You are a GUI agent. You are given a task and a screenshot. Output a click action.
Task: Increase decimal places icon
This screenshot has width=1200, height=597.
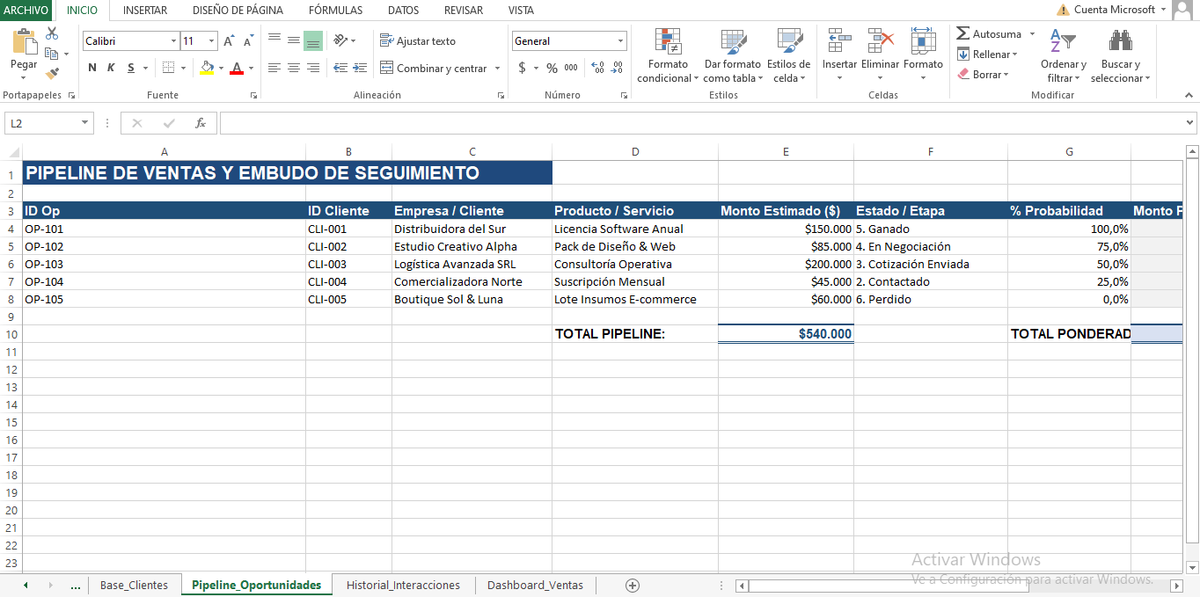599,68
